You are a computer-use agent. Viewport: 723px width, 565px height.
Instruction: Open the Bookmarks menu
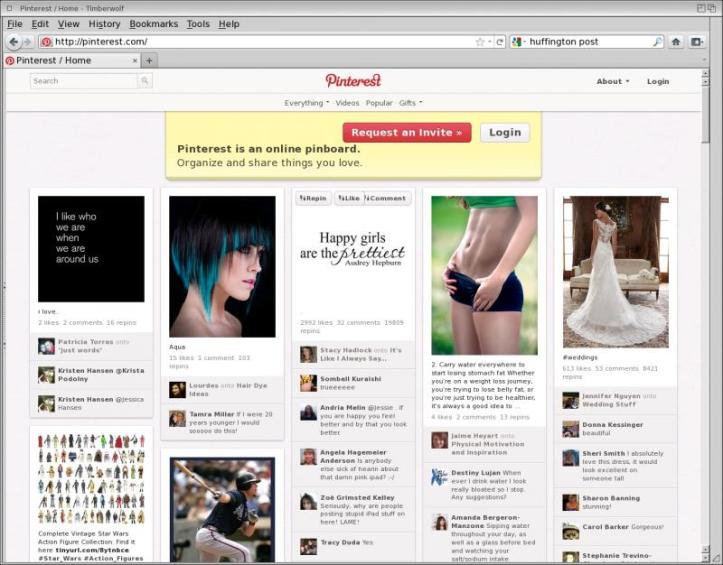pos(152,24)
